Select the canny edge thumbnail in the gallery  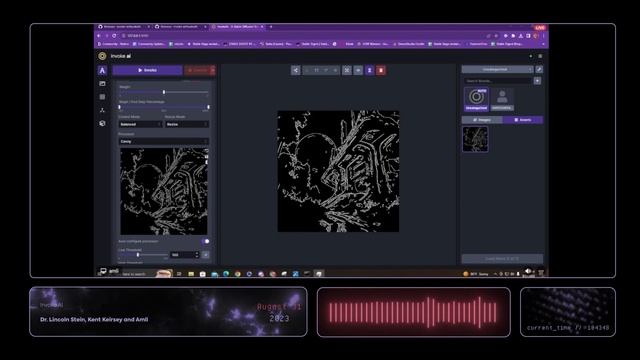click(475, 139)
